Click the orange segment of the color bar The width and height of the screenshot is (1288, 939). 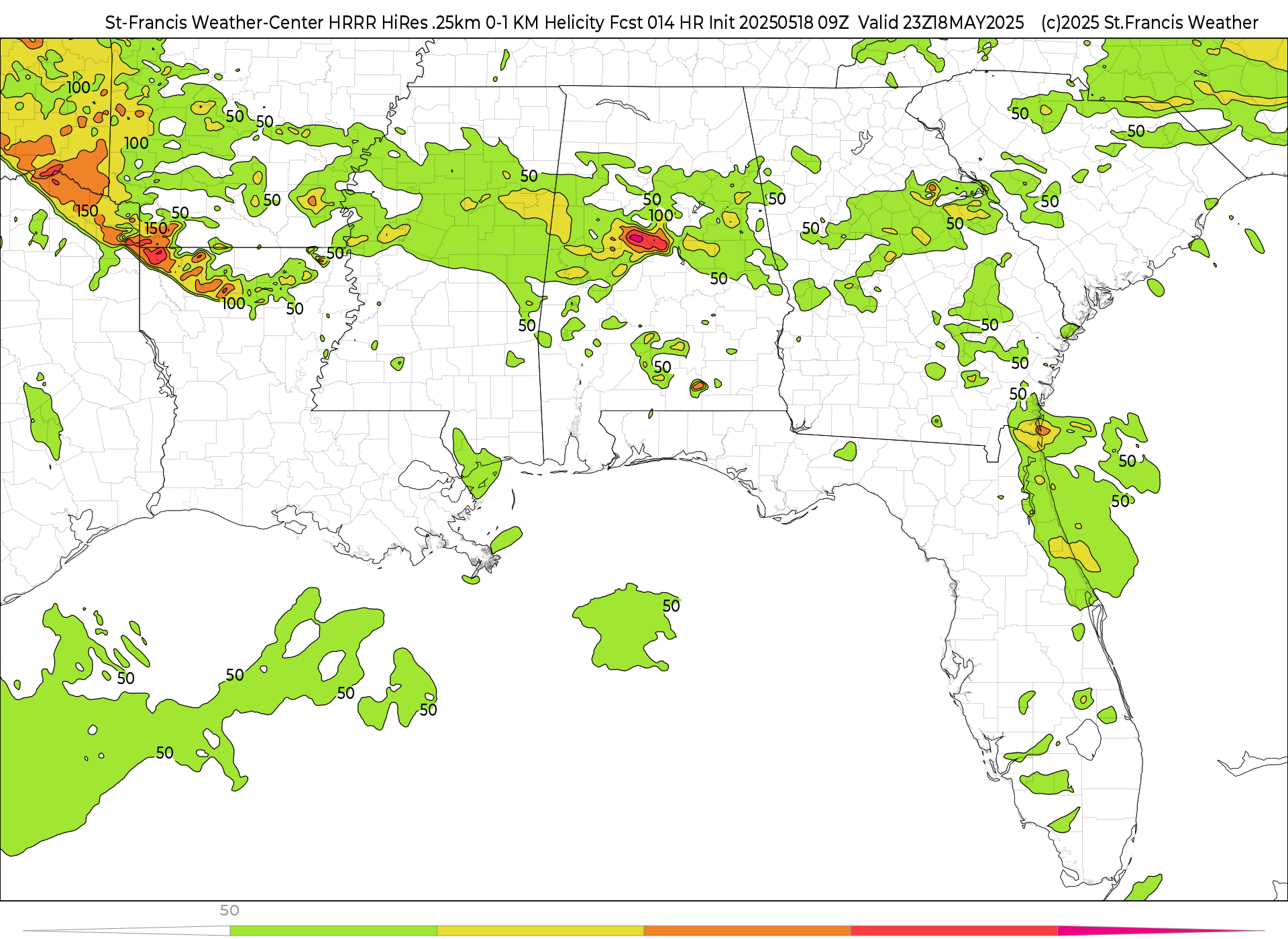coord(747,931)
